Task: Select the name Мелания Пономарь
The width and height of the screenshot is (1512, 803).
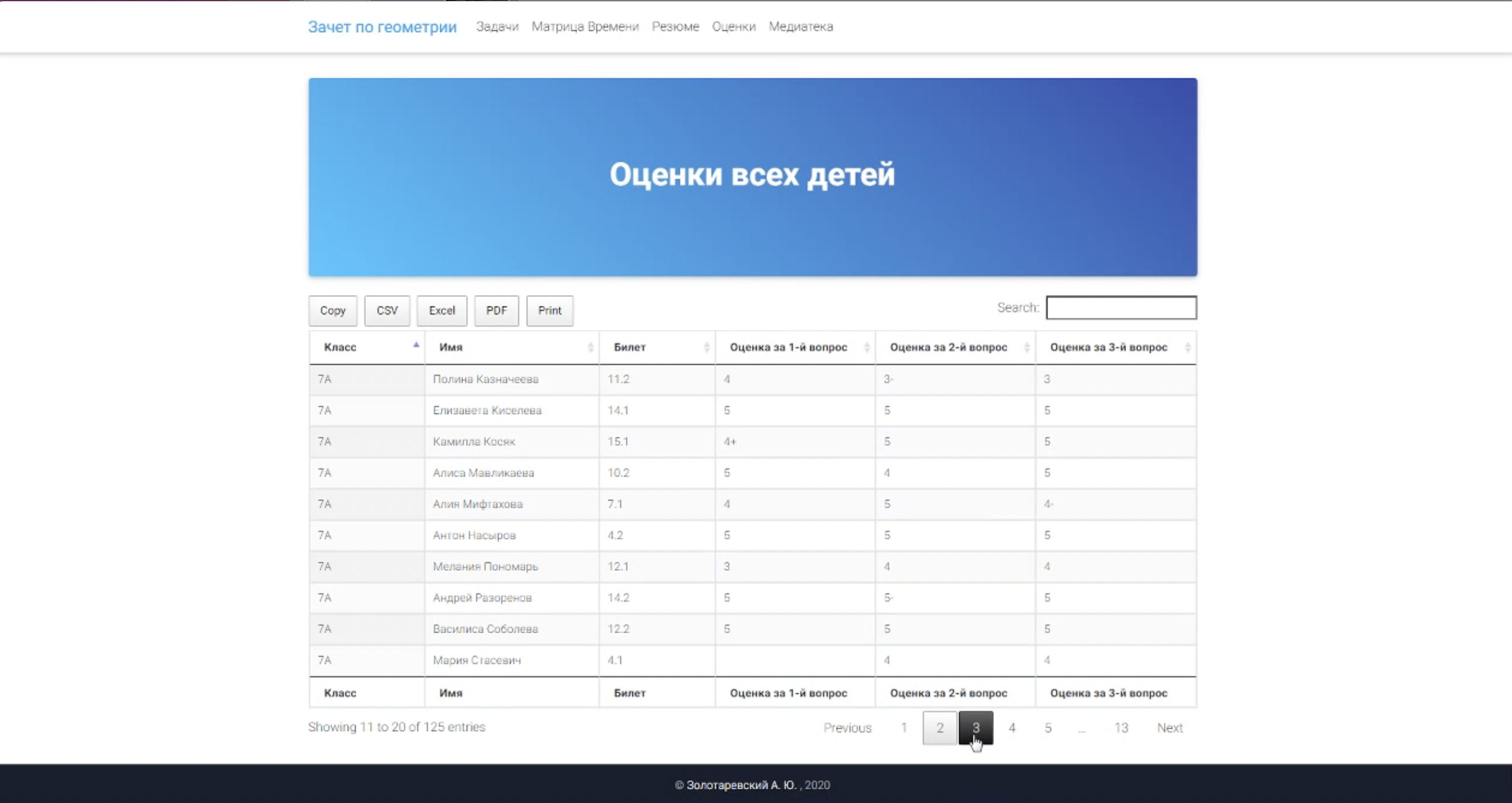Action: click(x=486, y=566)
